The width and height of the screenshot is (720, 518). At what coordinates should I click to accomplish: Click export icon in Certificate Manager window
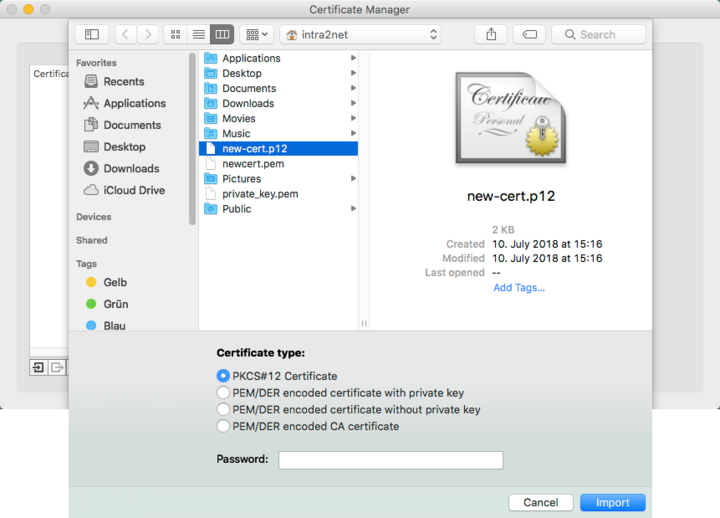[x=57, y=367]
